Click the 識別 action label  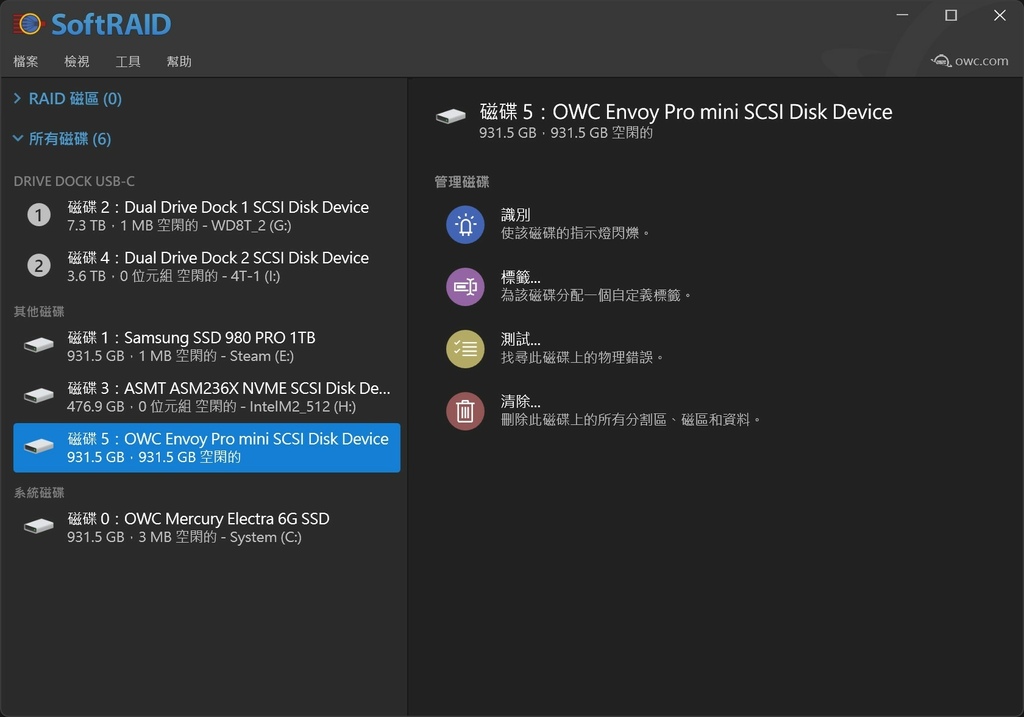click(x=515, y=215)
